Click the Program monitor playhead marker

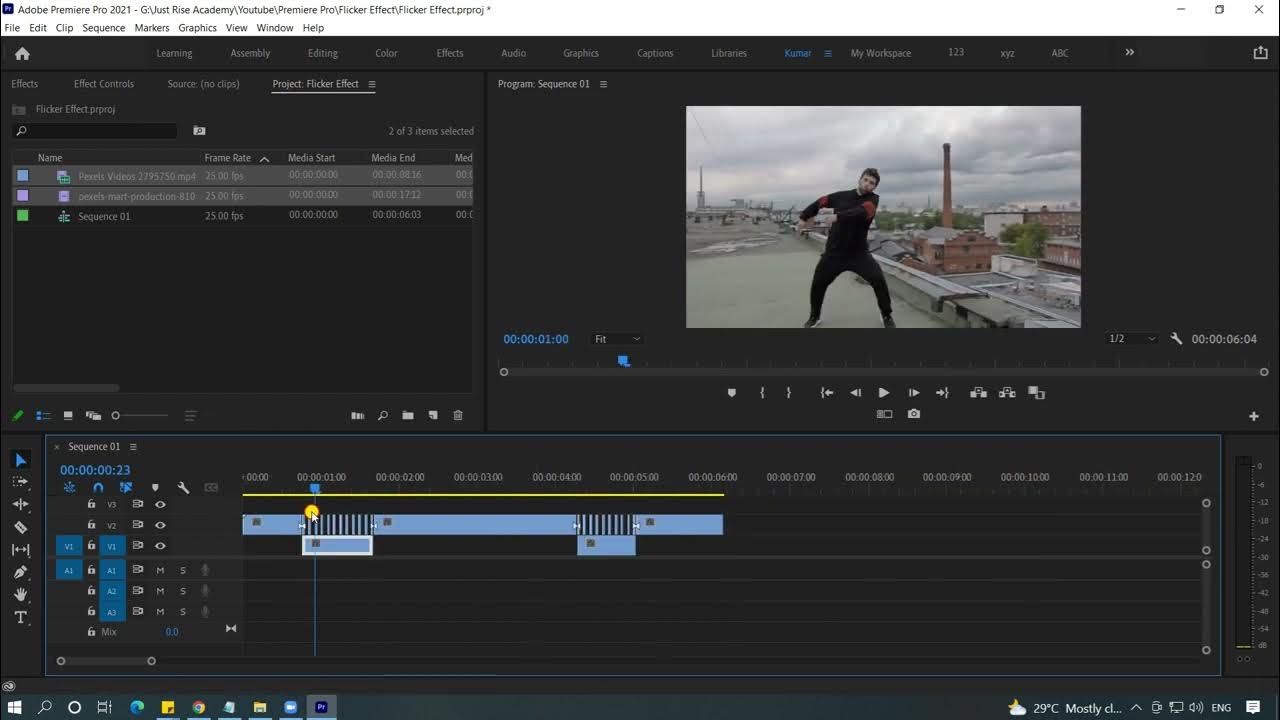(623, 360)
